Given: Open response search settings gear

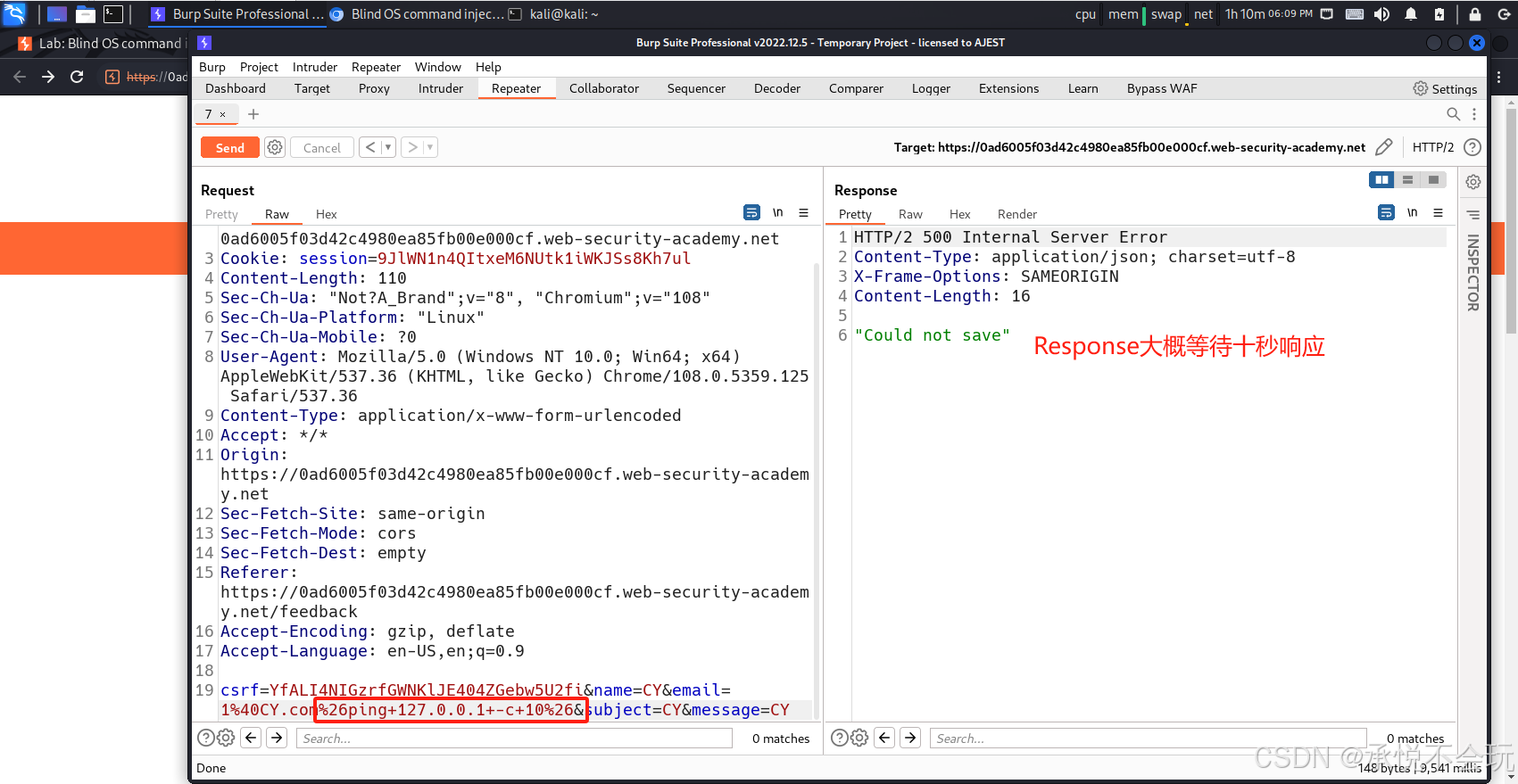Looking at the screenshot, I should [859, 738].
